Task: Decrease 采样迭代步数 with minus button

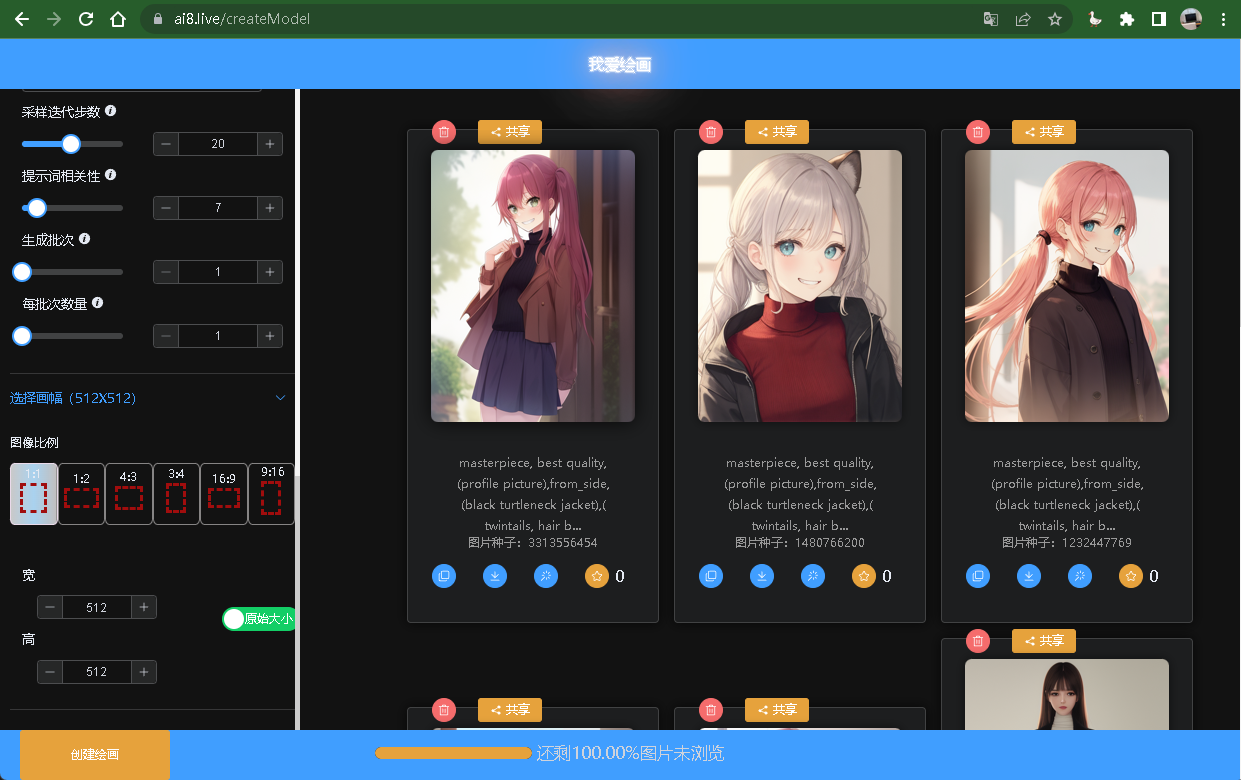Action: click(x=166, y=144)
